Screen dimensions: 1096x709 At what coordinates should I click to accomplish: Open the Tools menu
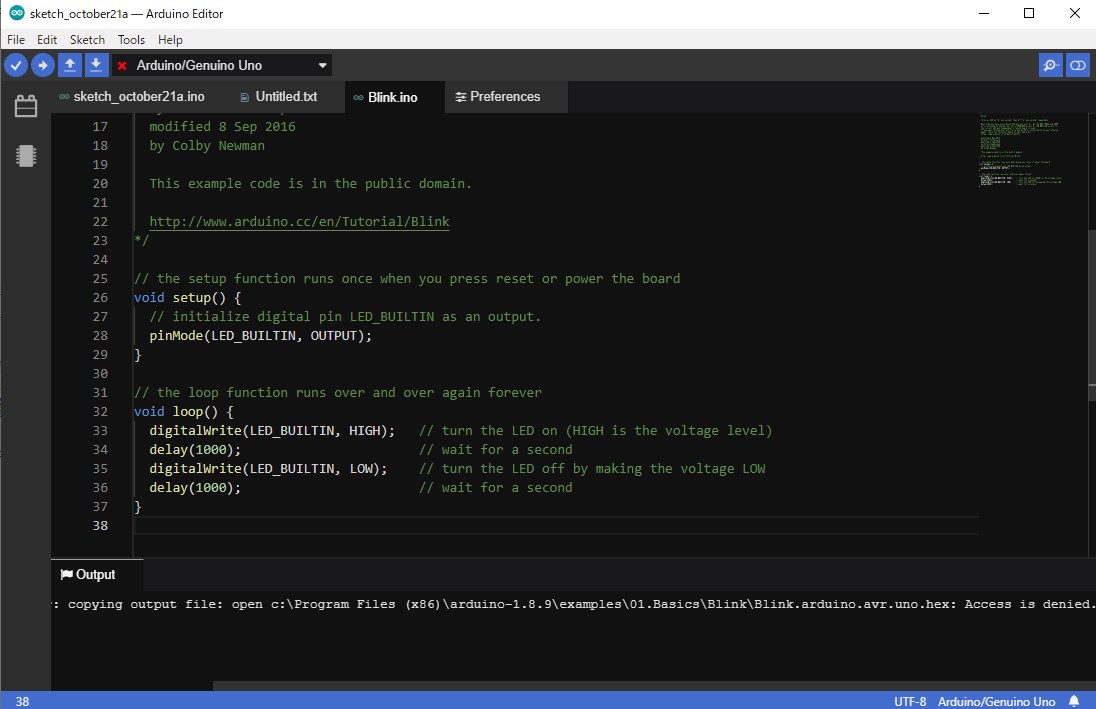(131, 40)
